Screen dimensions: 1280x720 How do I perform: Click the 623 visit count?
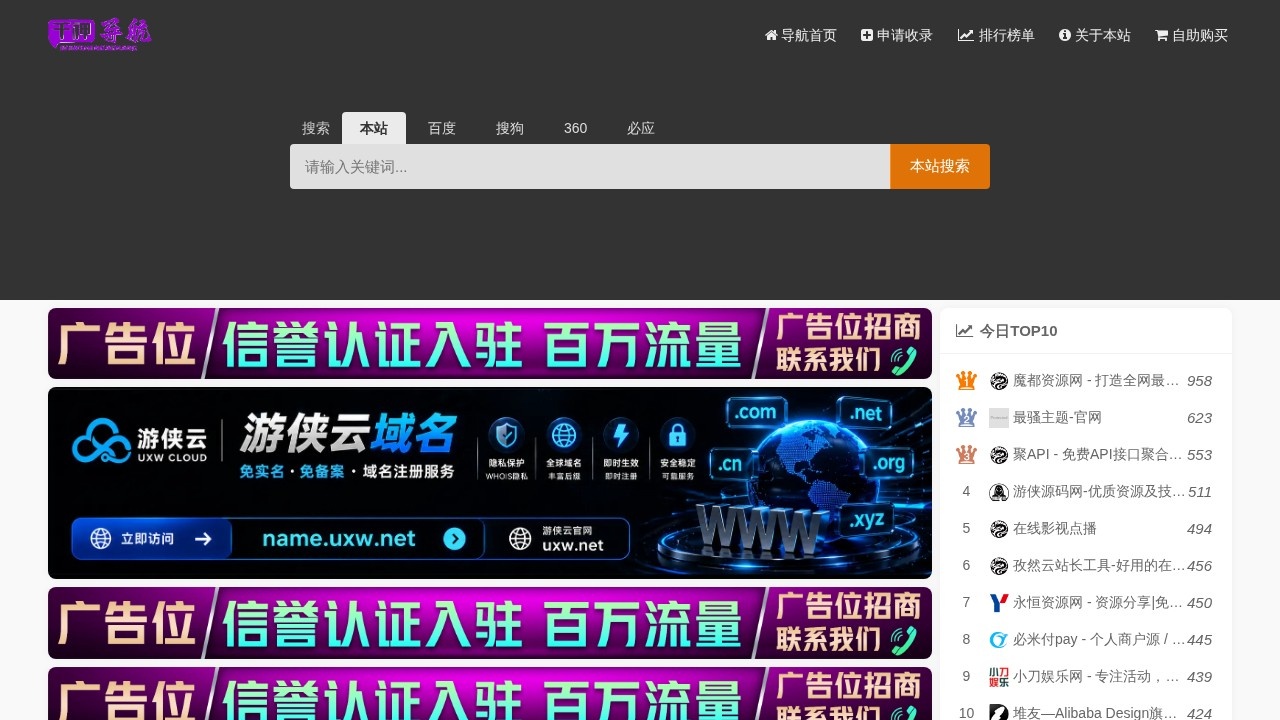click(x=1199, y=418)
